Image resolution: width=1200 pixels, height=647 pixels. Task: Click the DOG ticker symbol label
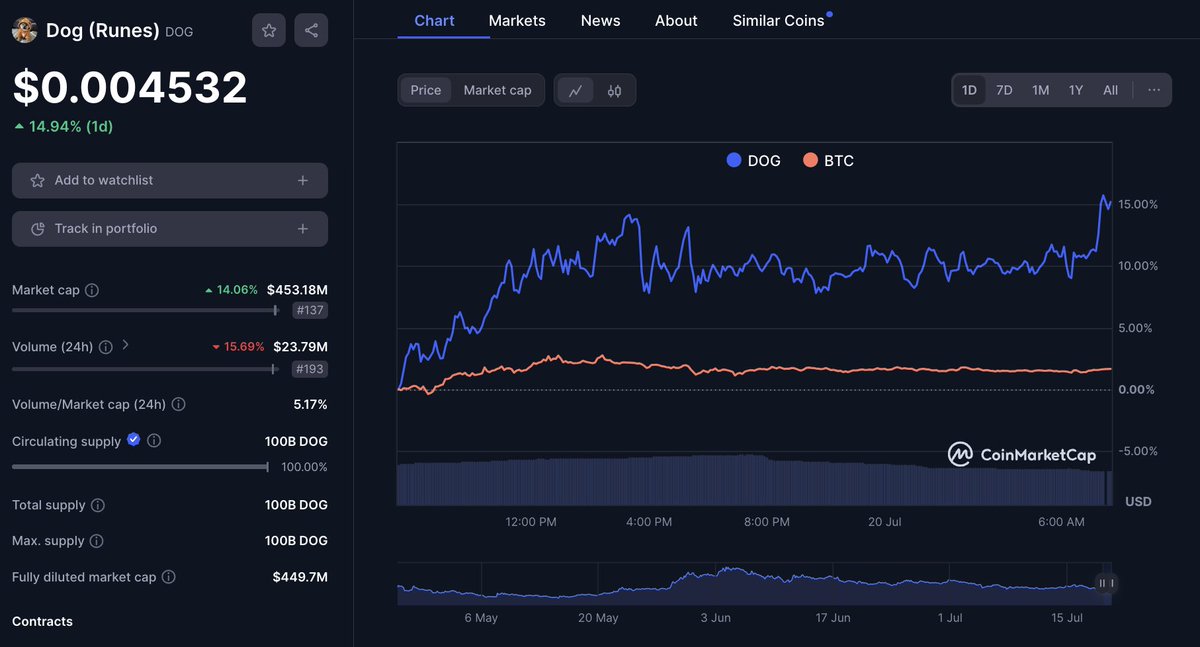(179, 32)
